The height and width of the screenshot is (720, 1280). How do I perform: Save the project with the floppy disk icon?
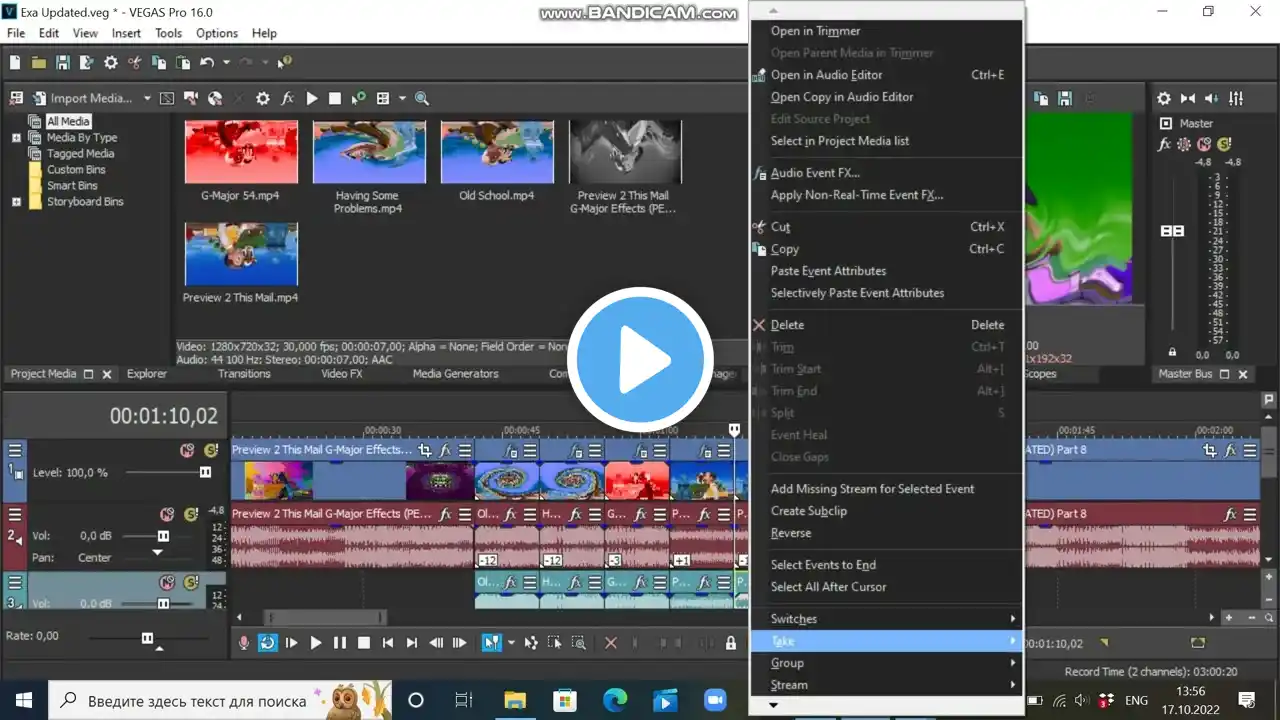click(63, 63)
